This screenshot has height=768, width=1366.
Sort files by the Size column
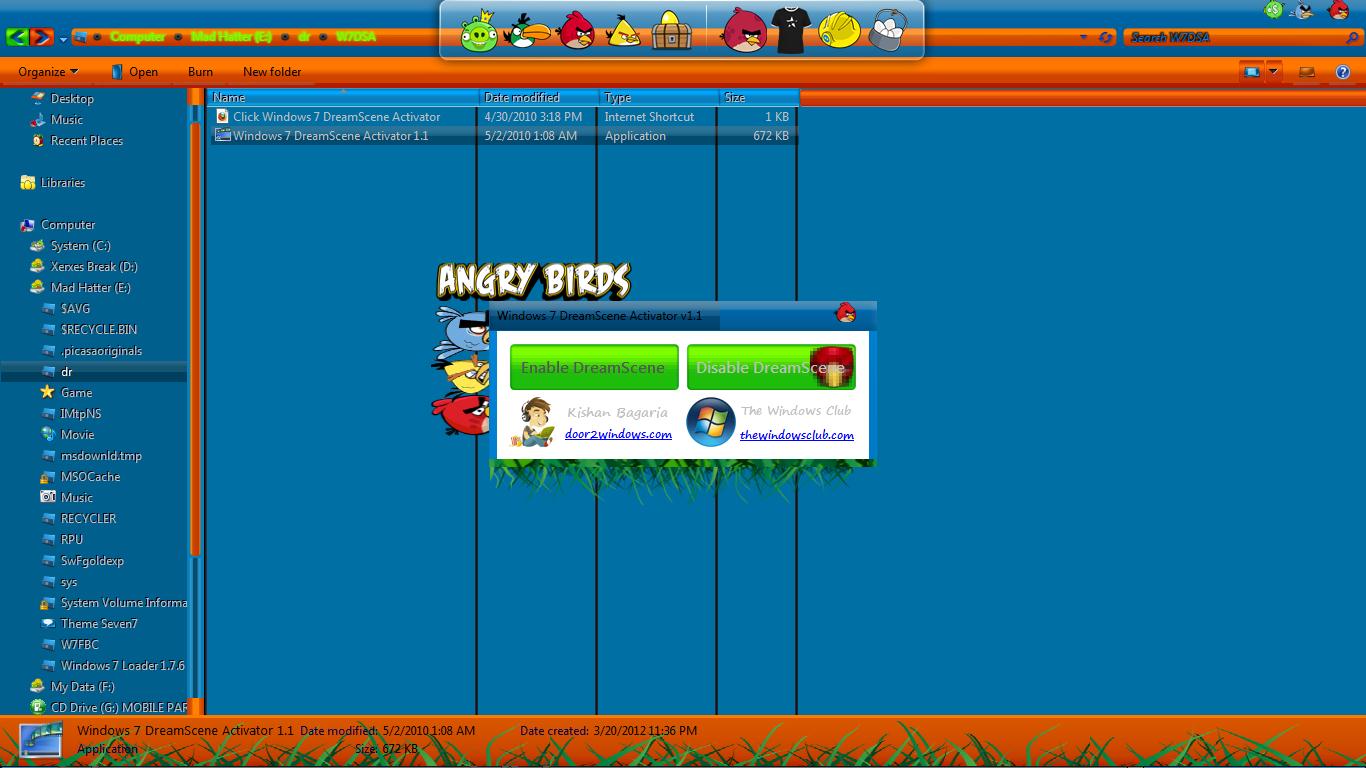pos(760,97)
